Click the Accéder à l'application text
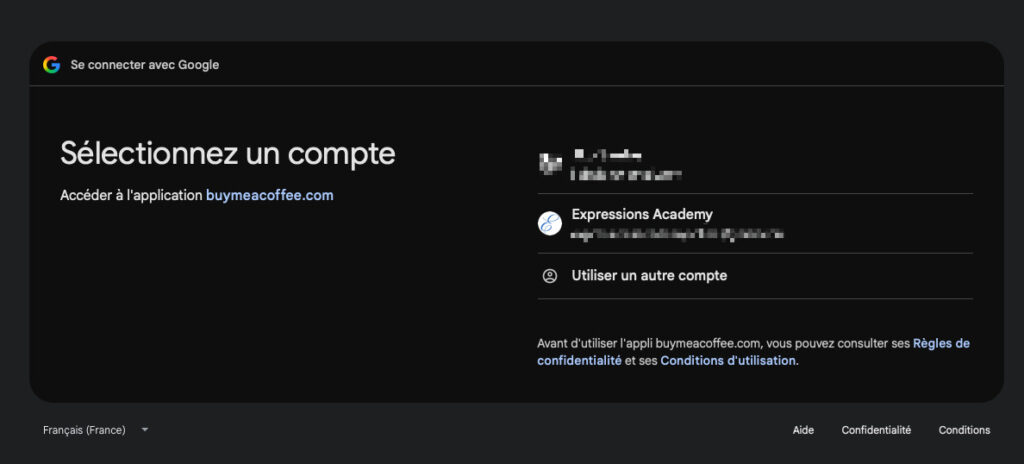1024x464 pixels. tap(131, 195)
